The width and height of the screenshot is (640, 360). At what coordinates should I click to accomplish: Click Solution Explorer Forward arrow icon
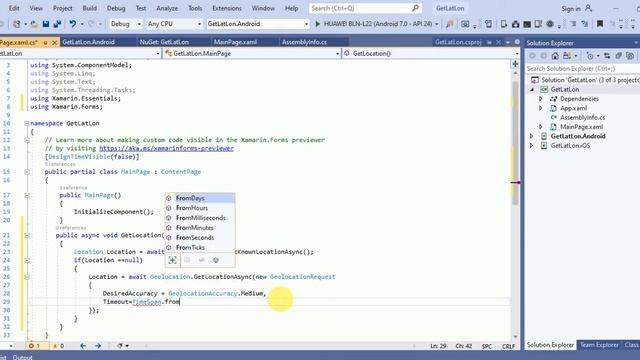pyautogui.click(x=544, y=56)
